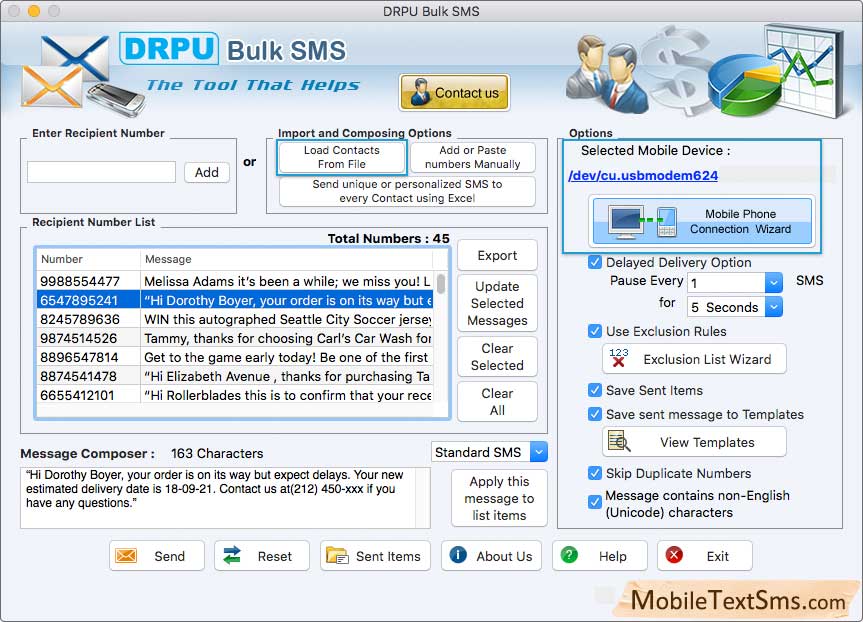
Task: Open the /dev/cu.usbmodem624 device link
Action: [643, 176]
